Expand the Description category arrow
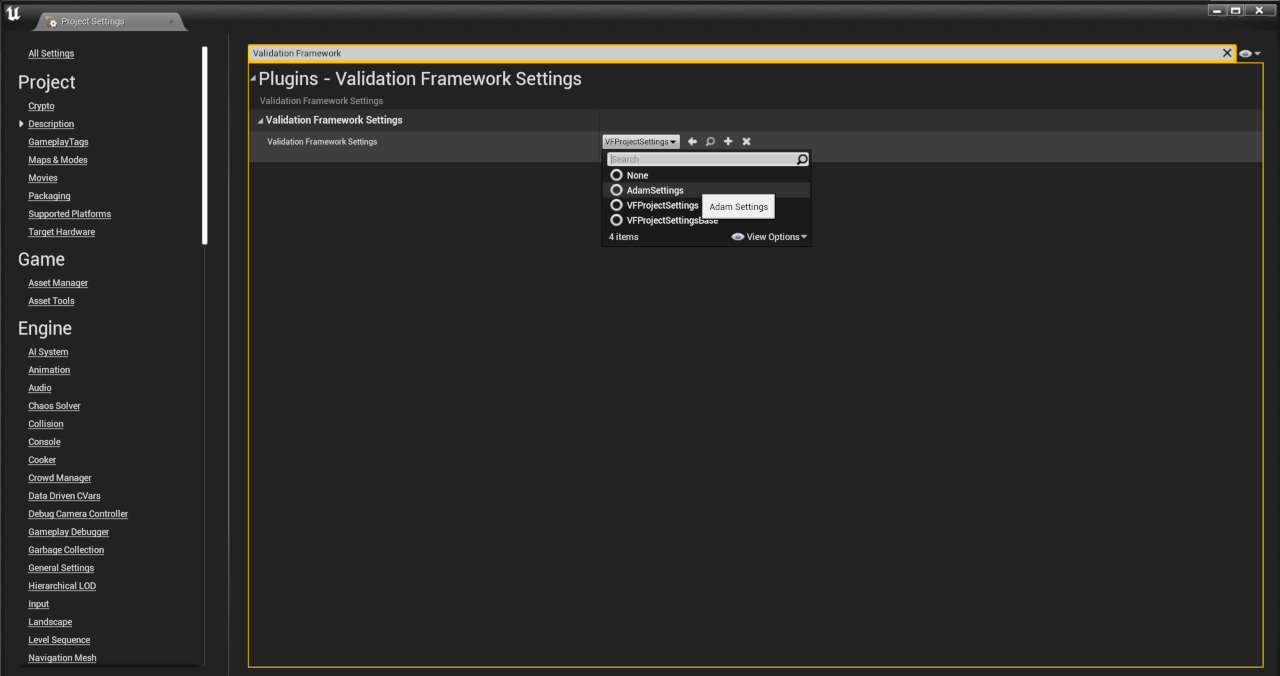The image size is (1280, 676). click(x=21, y=124)
